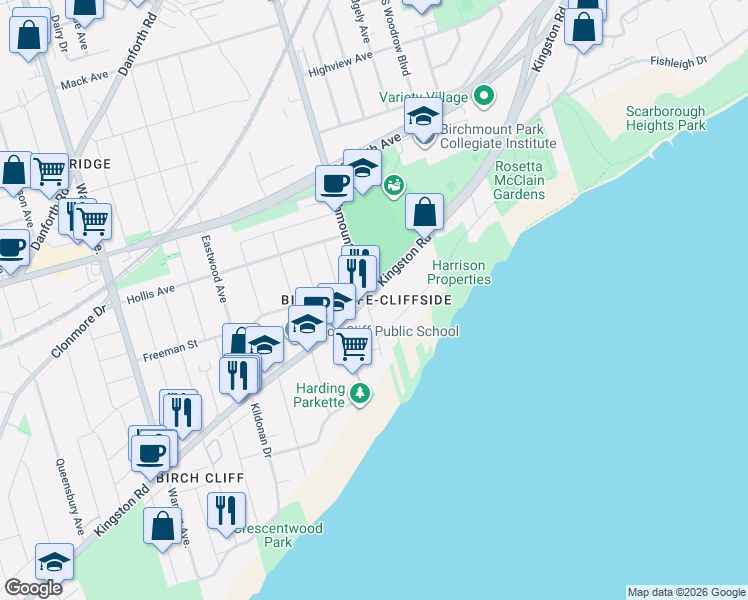Click the coffee cup marker on Birchmount Rd
Screen dimensions: 748x600
point(334,186)
